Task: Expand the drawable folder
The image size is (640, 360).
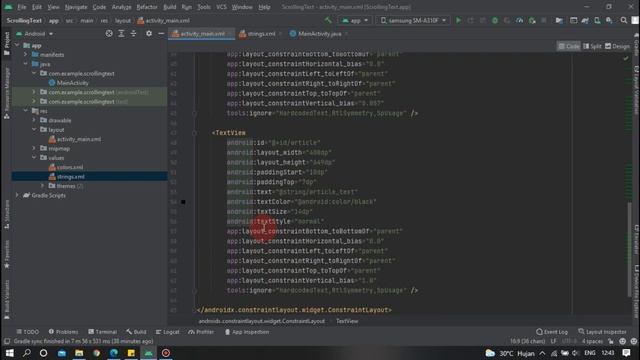Action: point(34,120)
